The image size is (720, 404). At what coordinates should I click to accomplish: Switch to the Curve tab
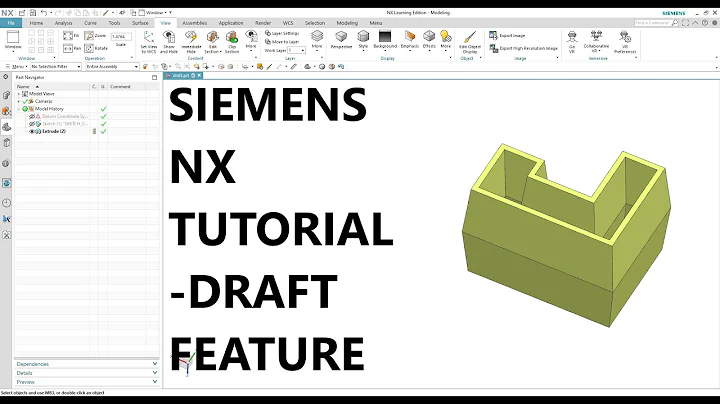[90, 23]
